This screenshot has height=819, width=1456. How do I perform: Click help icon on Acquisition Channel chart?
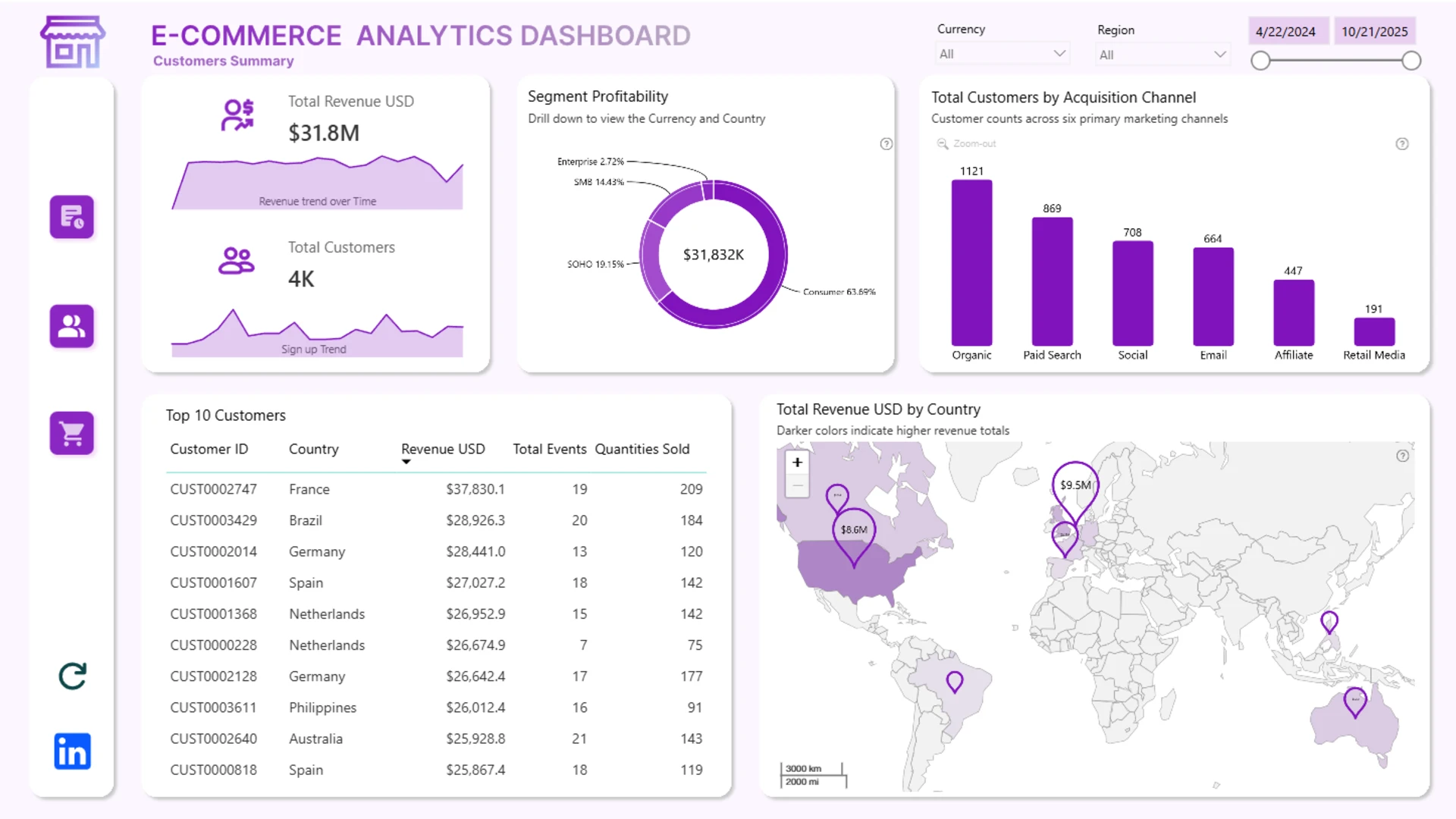coord(1402,144)
